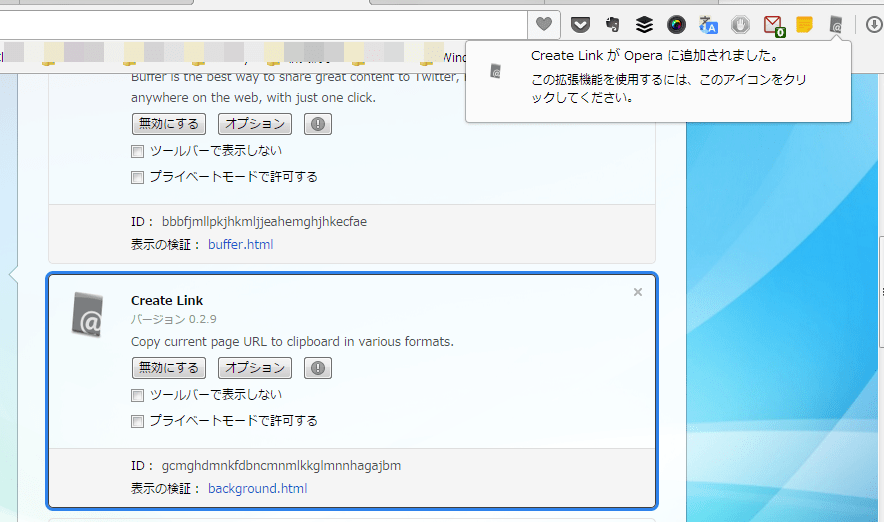Disable Create Link via 無効にする
Screen dimensions: 884x522
169,368
